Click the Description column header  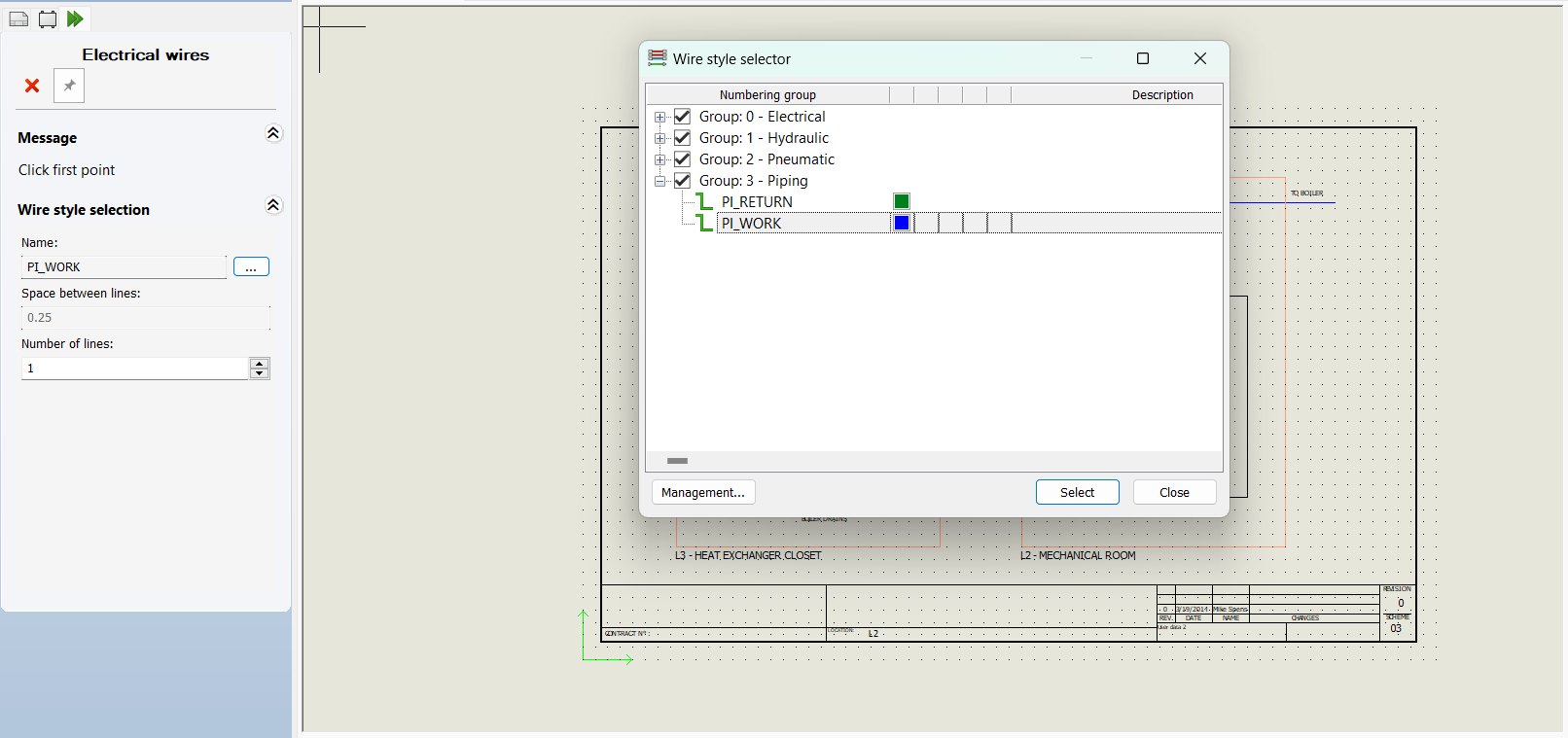[1161, 95]
